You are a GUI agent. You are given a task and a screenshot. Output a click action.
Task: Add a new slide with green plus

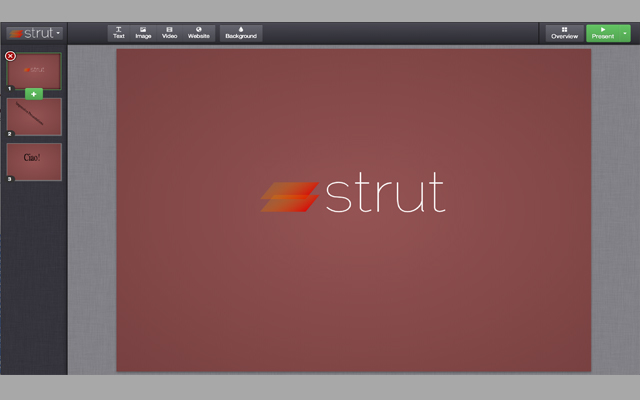34,94
